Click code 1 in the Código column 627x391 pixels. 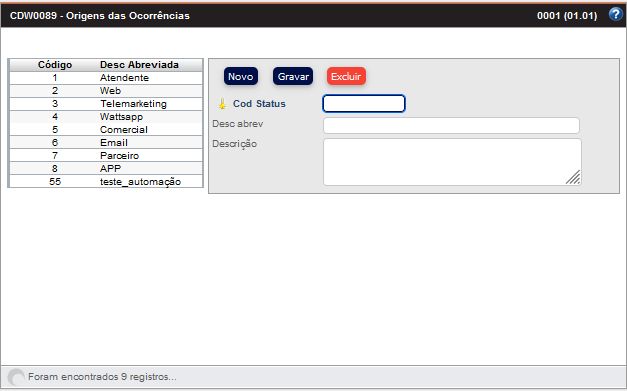coord(55,78)
